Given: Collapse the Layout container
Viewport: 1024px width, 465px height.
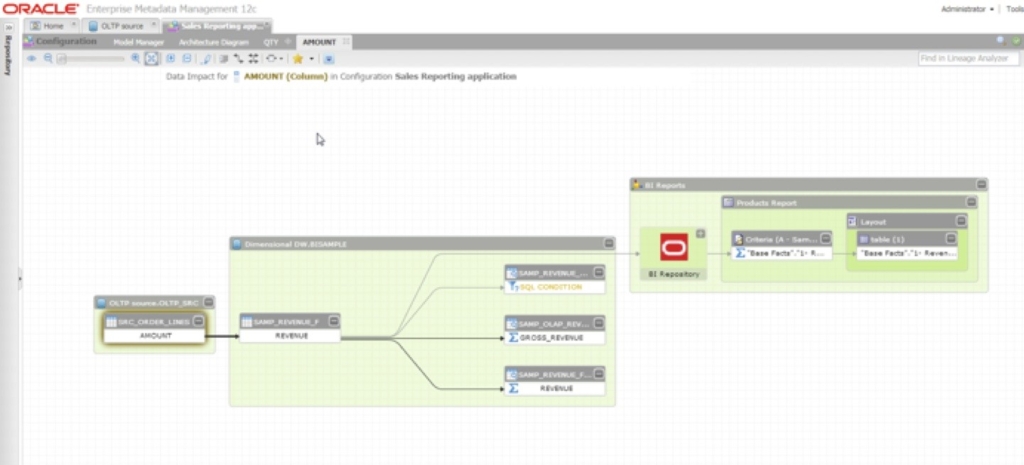Looking at the screenshot, I should (x=961, y=221).
